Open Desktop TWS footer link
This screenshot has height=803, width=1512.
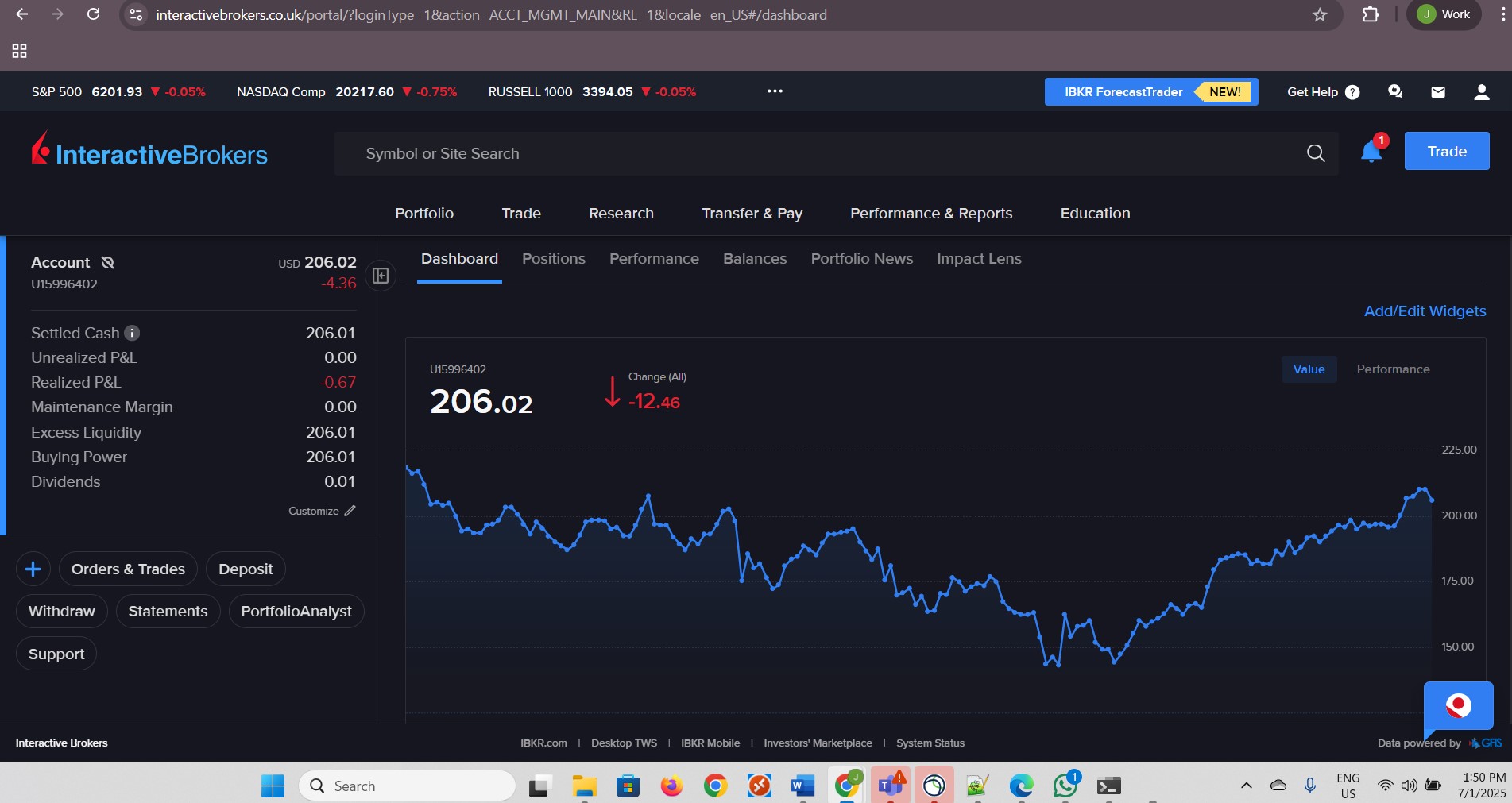pyautogui.click(x=624, y=743)
